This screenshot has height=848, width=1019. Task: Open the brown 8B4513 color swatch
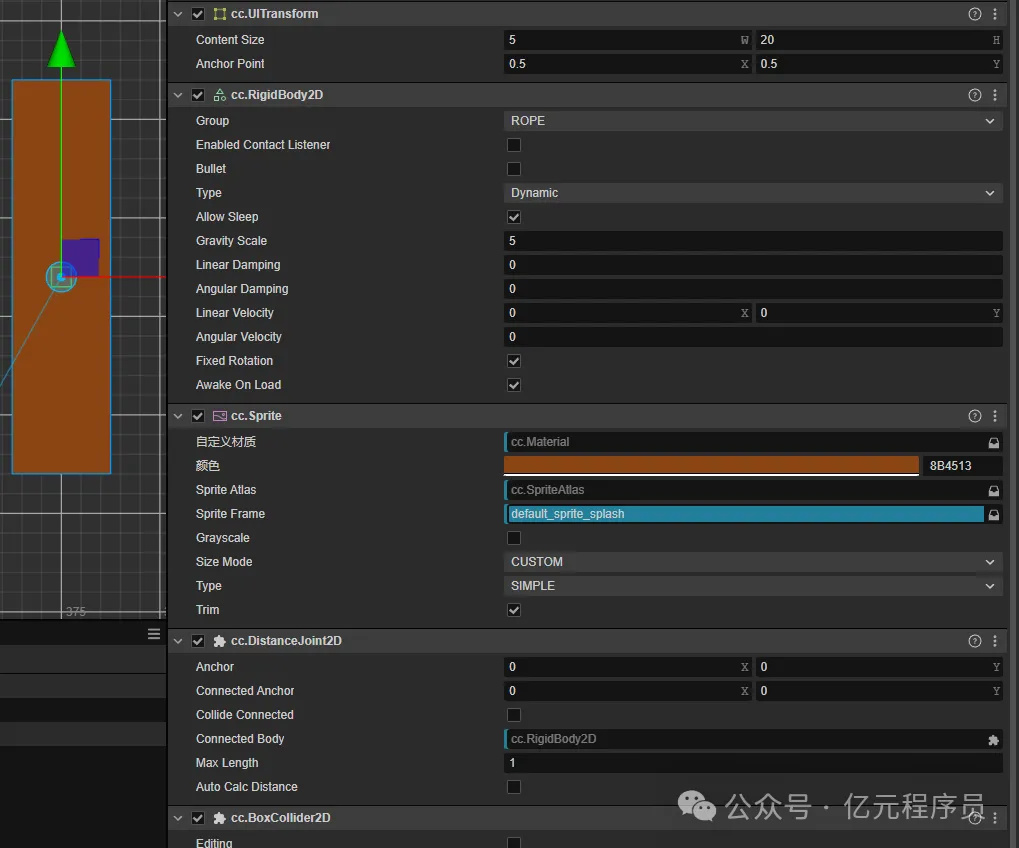point(710,465)
